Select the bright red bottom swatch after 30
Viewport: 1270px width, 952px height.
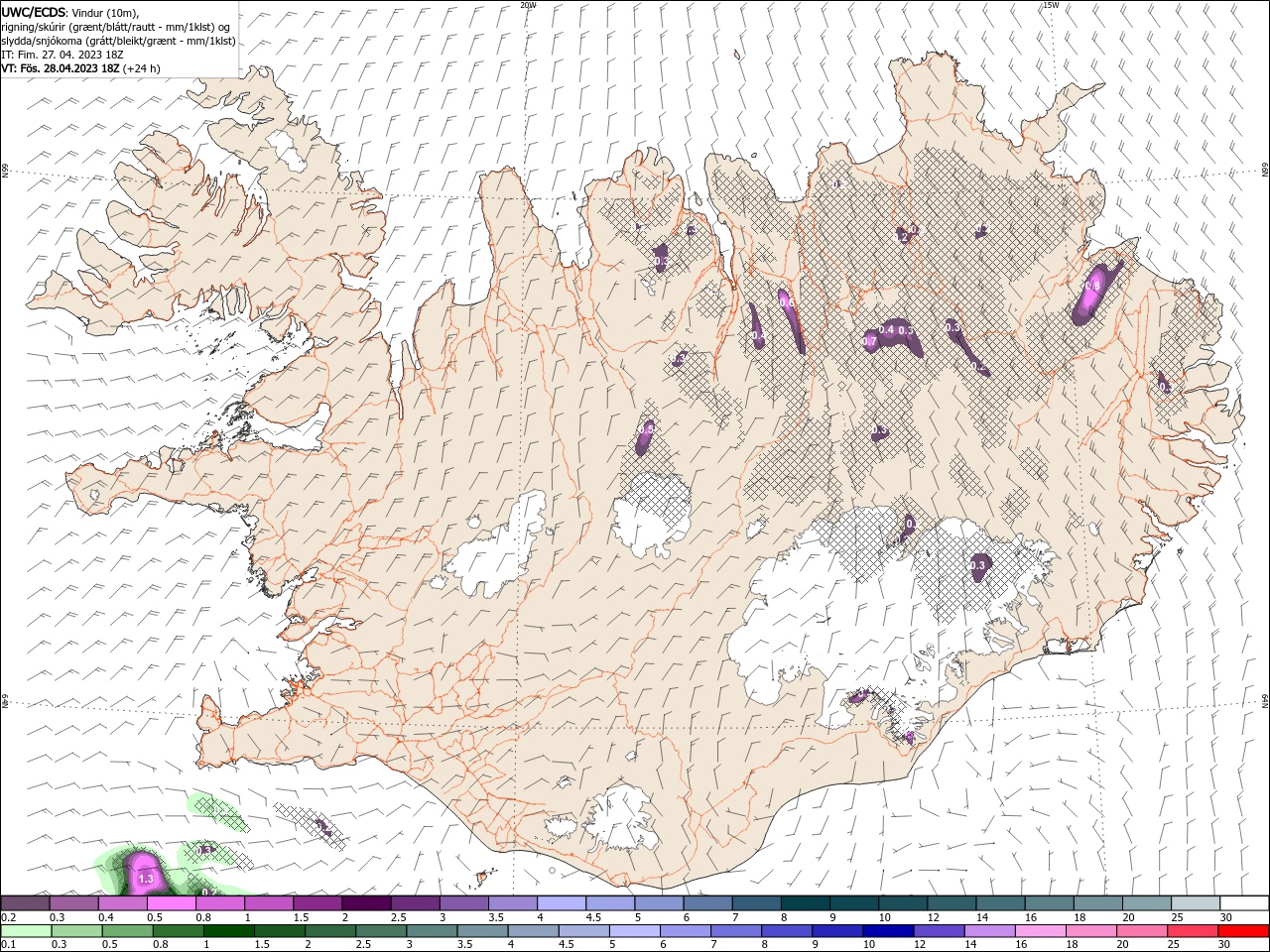[x=1243, y=931]
